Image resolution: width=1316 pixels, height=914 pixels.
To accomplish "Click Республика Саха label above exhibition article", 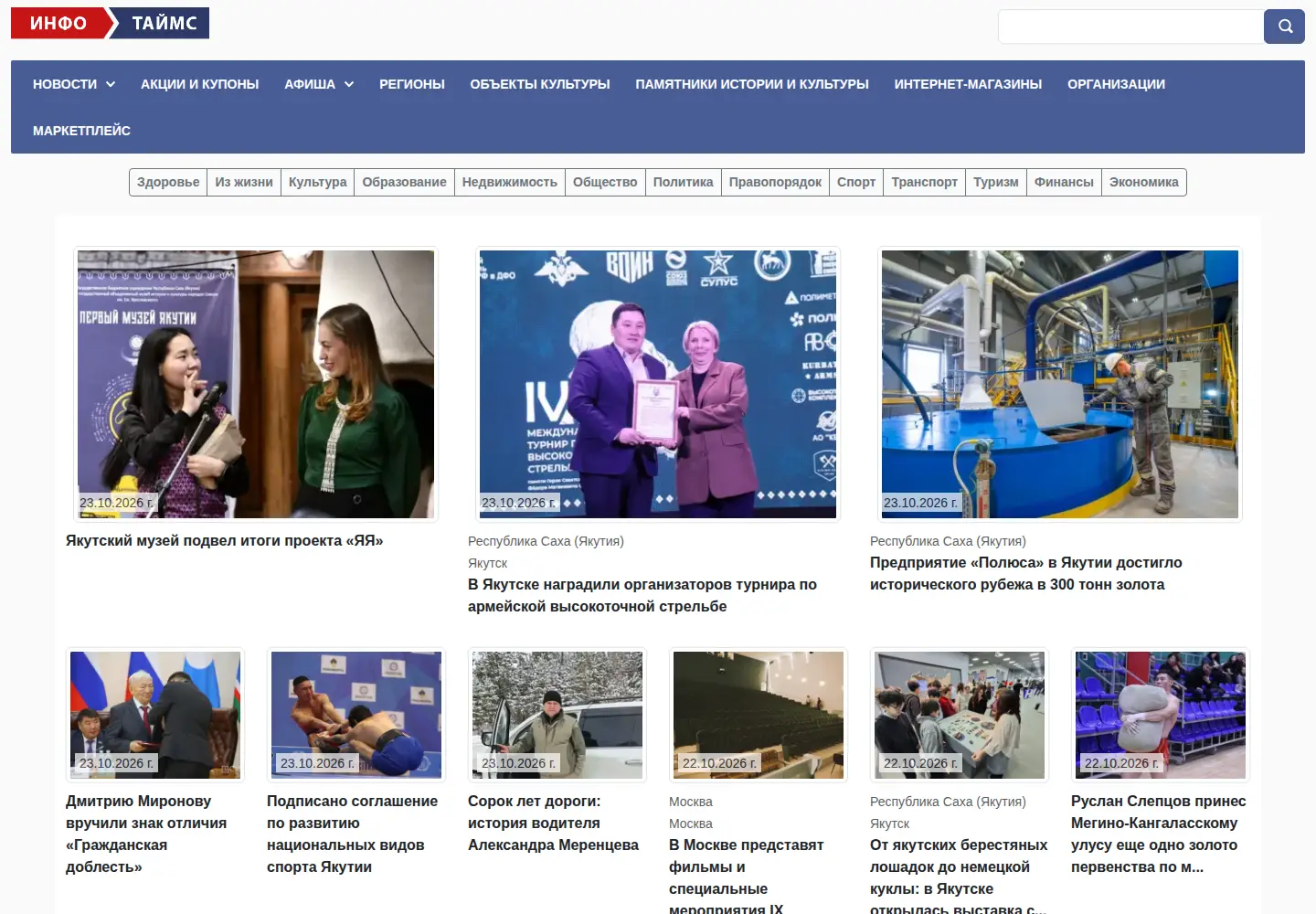I will [x=948, y=802].
